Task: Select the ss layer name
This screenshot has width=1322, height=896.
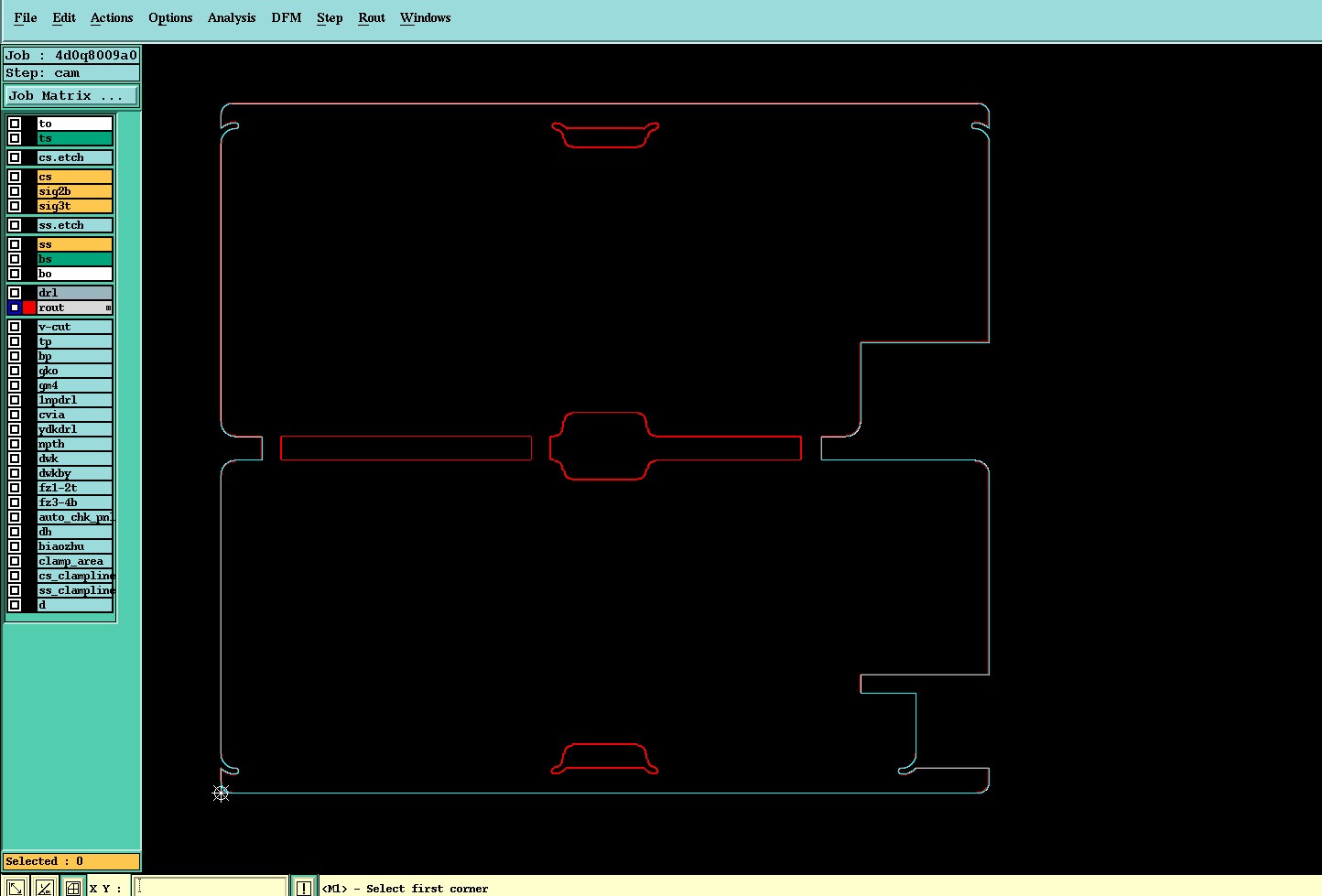Action: point(74,244)
